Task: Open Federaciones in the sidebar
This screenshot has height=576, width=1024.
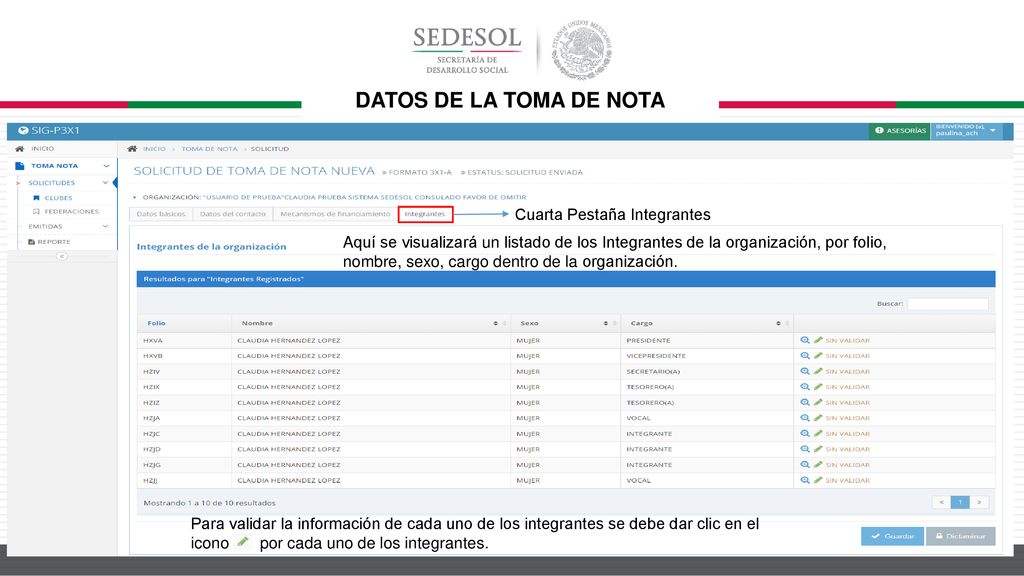Action: 71,212
